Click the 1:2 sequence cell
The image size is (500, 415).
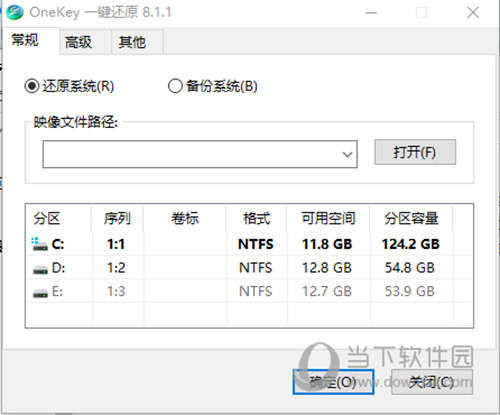coord(116,268)
